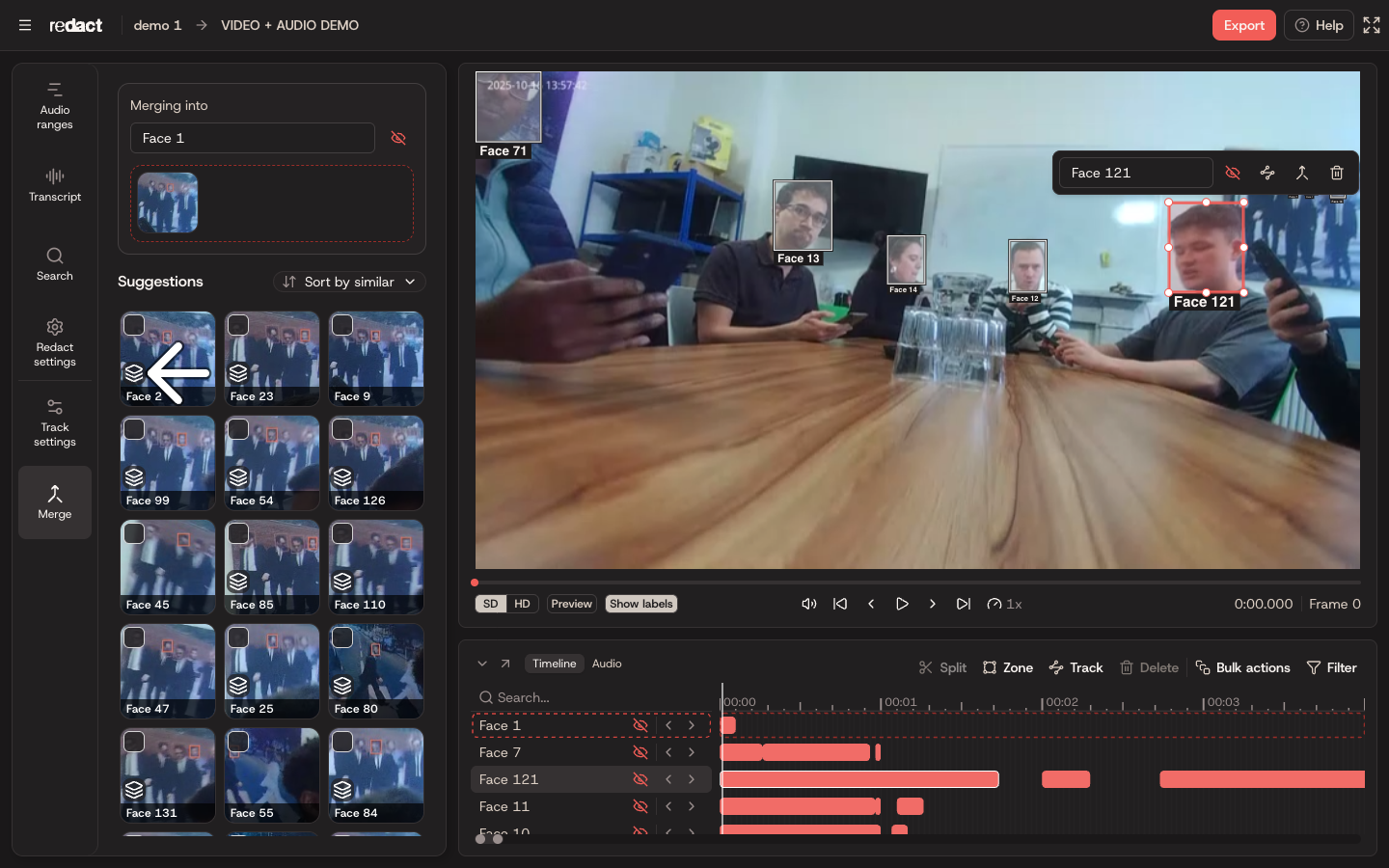This screenshot has height=868, width=1389.
Task: Toggle Show labels button
Action: pos(641,604)
